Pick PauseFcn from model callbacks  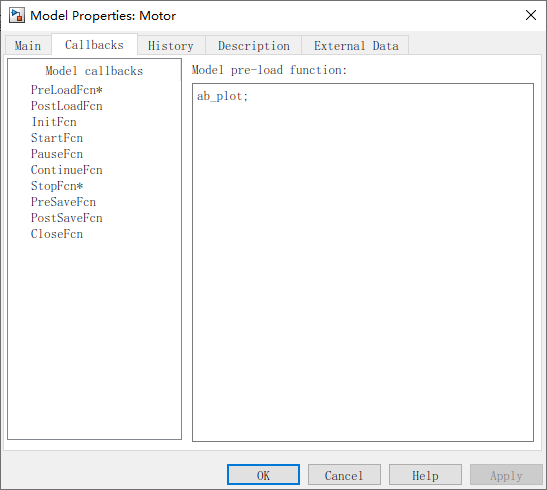(x=57, y=154)
